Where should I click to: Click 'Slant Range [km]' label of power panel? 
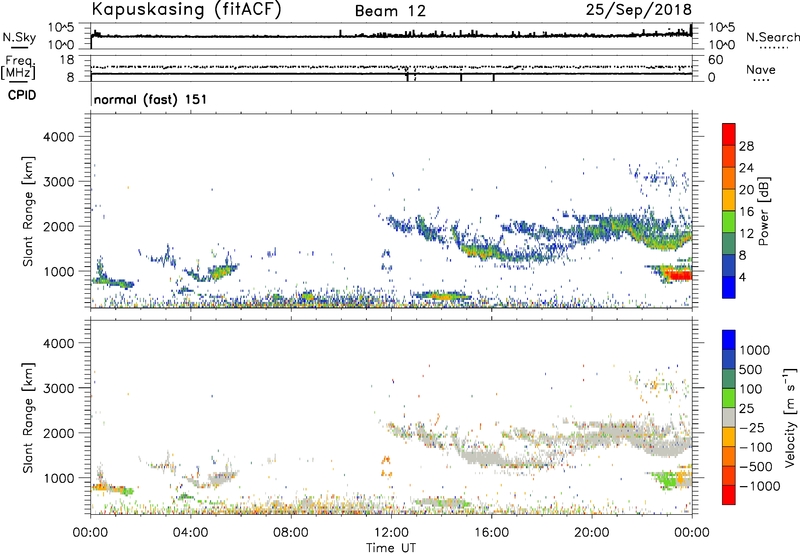tap(28, 211)
